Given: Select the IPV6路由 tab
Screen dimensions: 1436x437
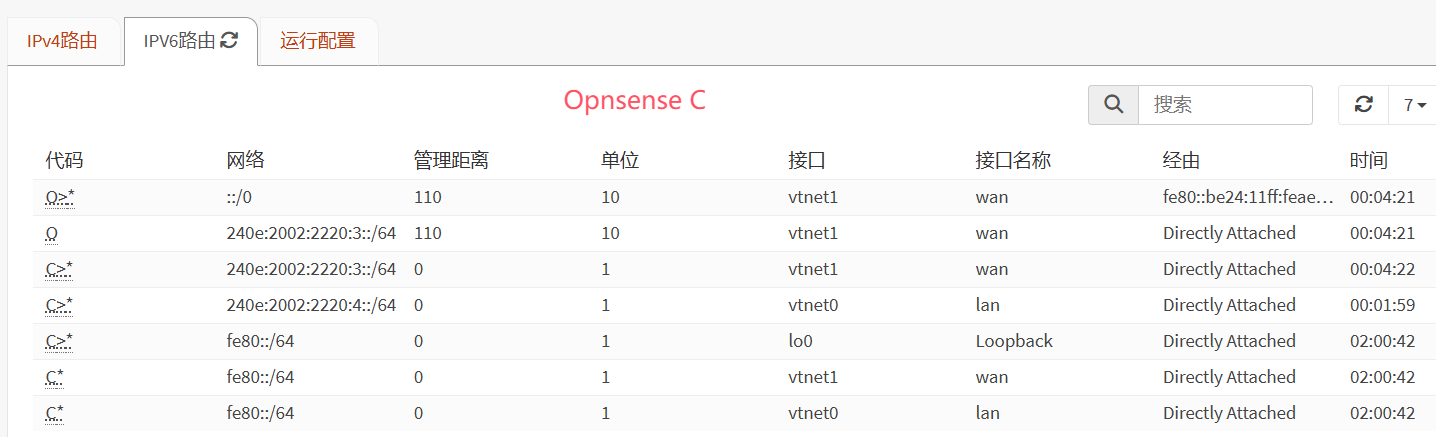Looking at the screenshot, I should click(179, 41).
